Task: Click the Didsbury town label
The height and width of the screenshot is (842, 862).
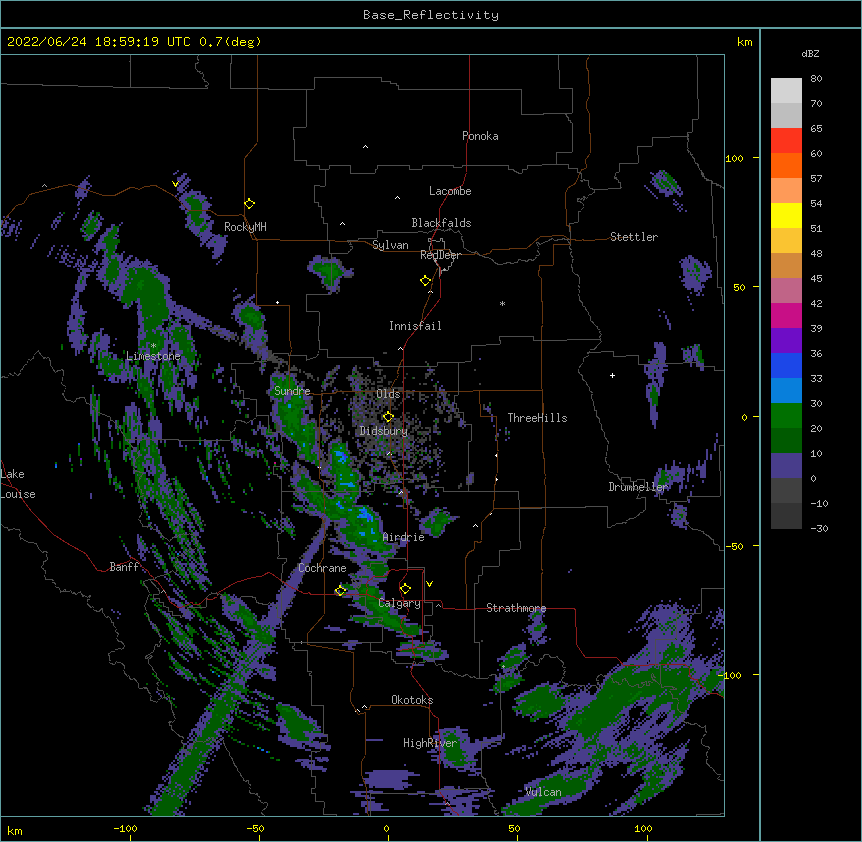Action: point(383,431)
